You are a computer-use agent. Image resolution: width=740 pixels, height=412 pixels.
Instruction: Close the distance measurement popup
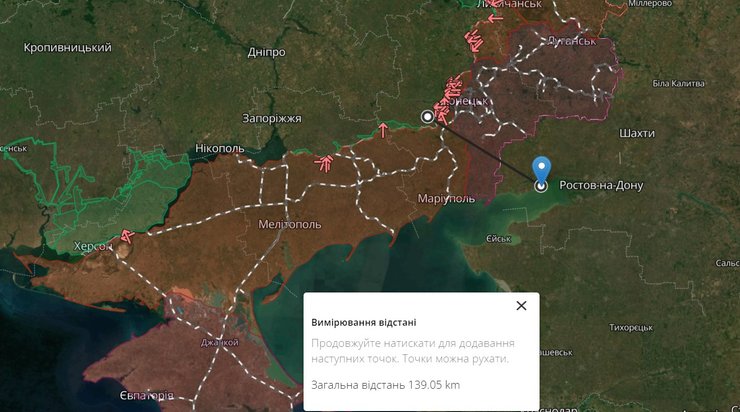click(x=521, y=306)
